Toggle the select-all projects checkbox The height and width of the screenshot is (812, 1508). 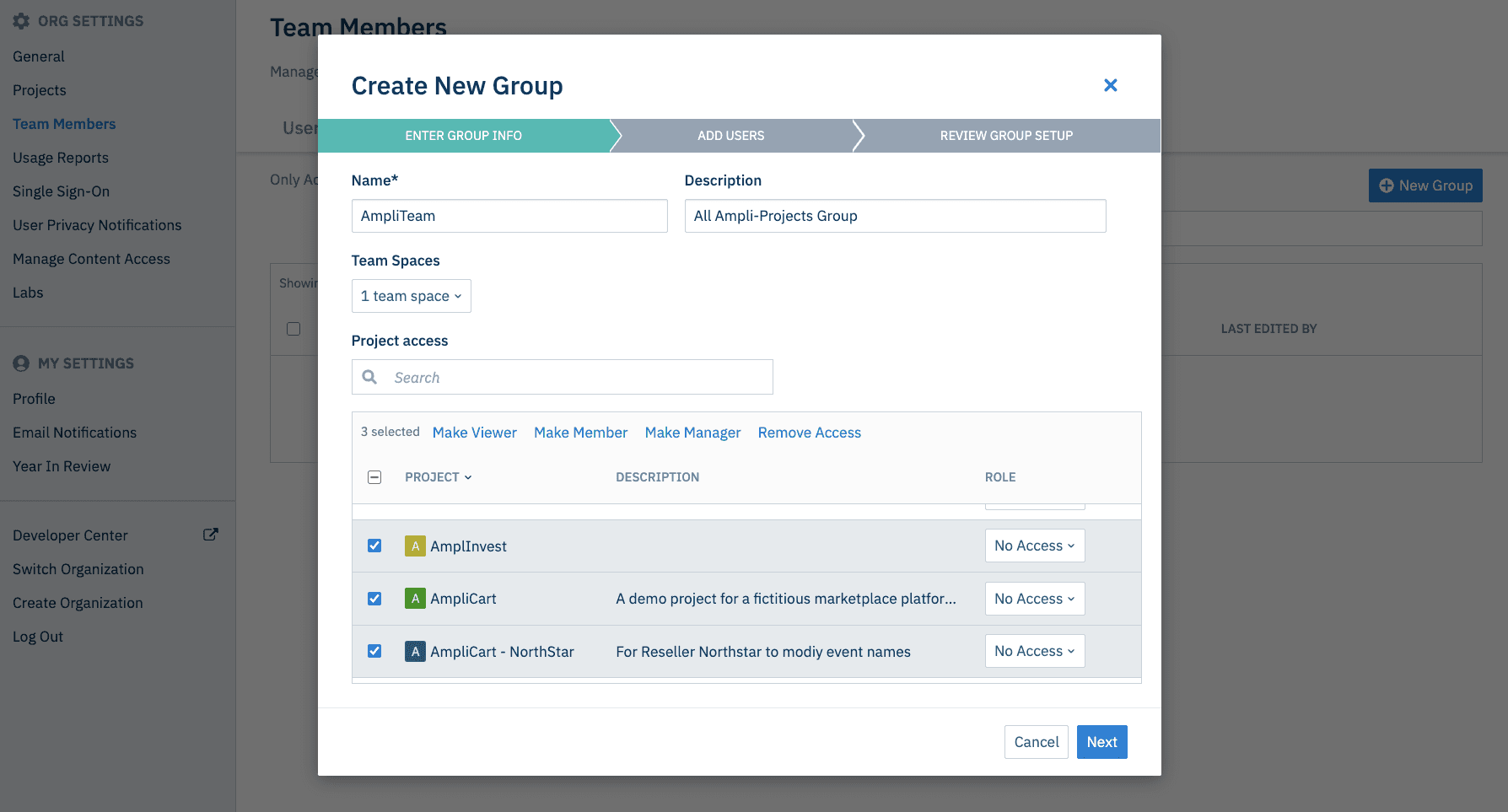(374, 476)
